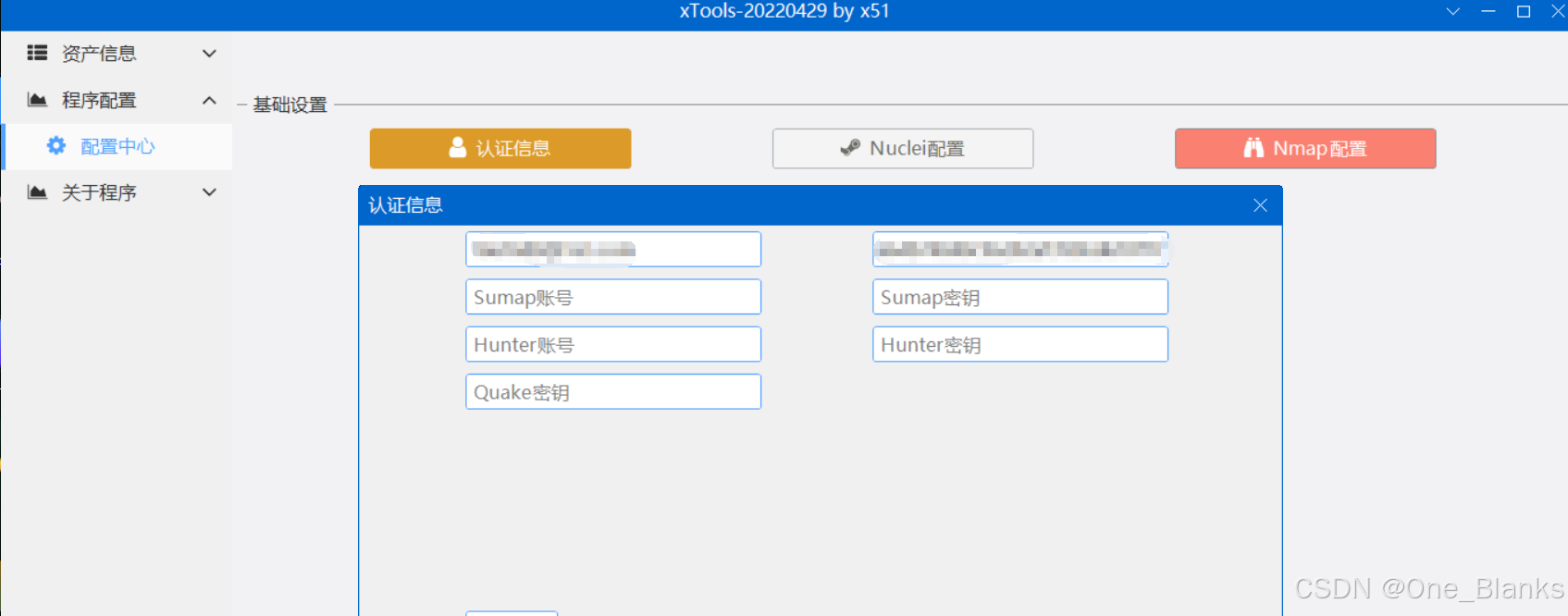Open the title bar dropdown arrow
Screen dimensions: 1568x616
click(x=1453, y=11)
